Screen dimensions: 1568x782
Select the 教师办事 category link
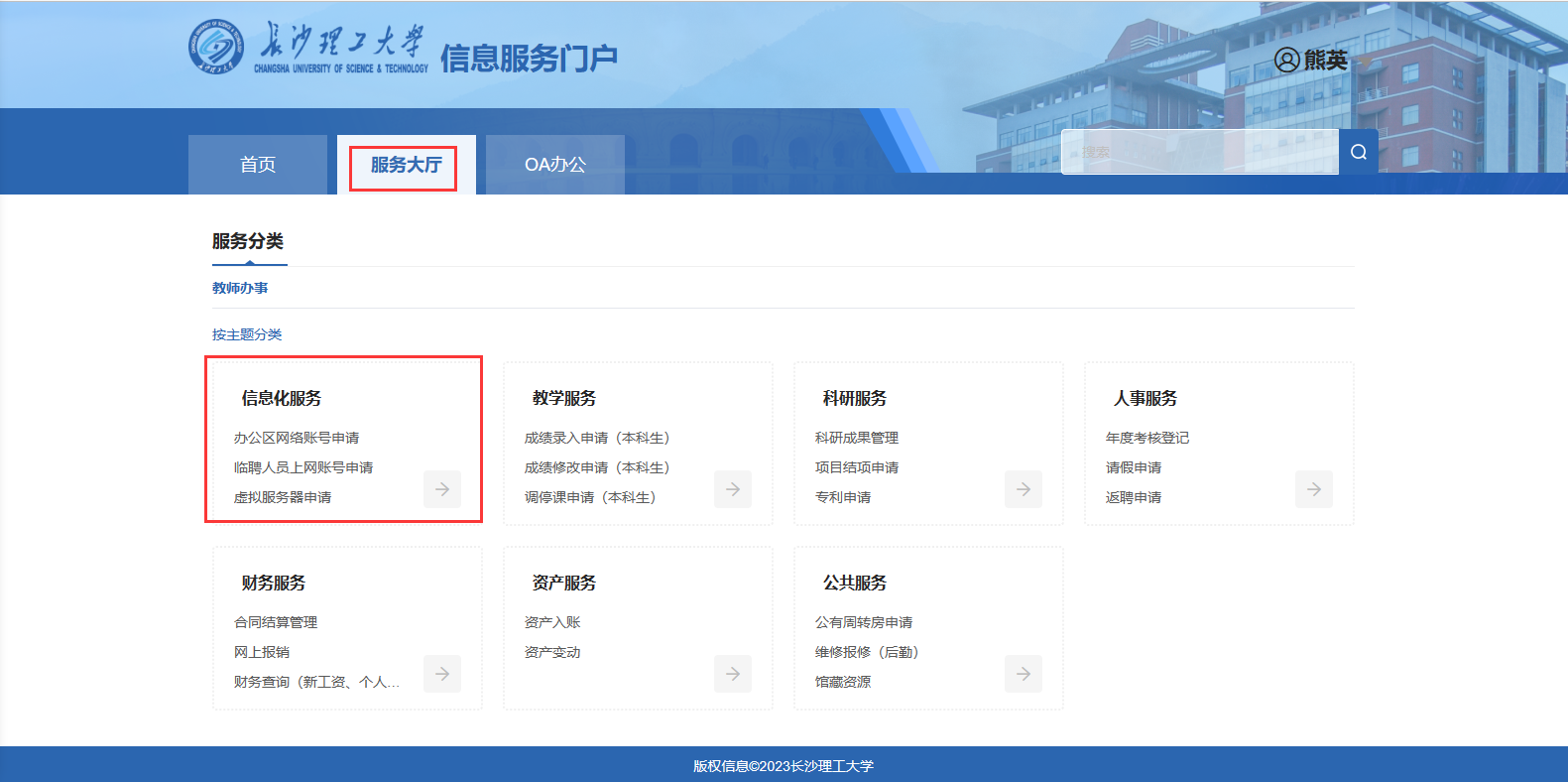[x=240, y=288]
